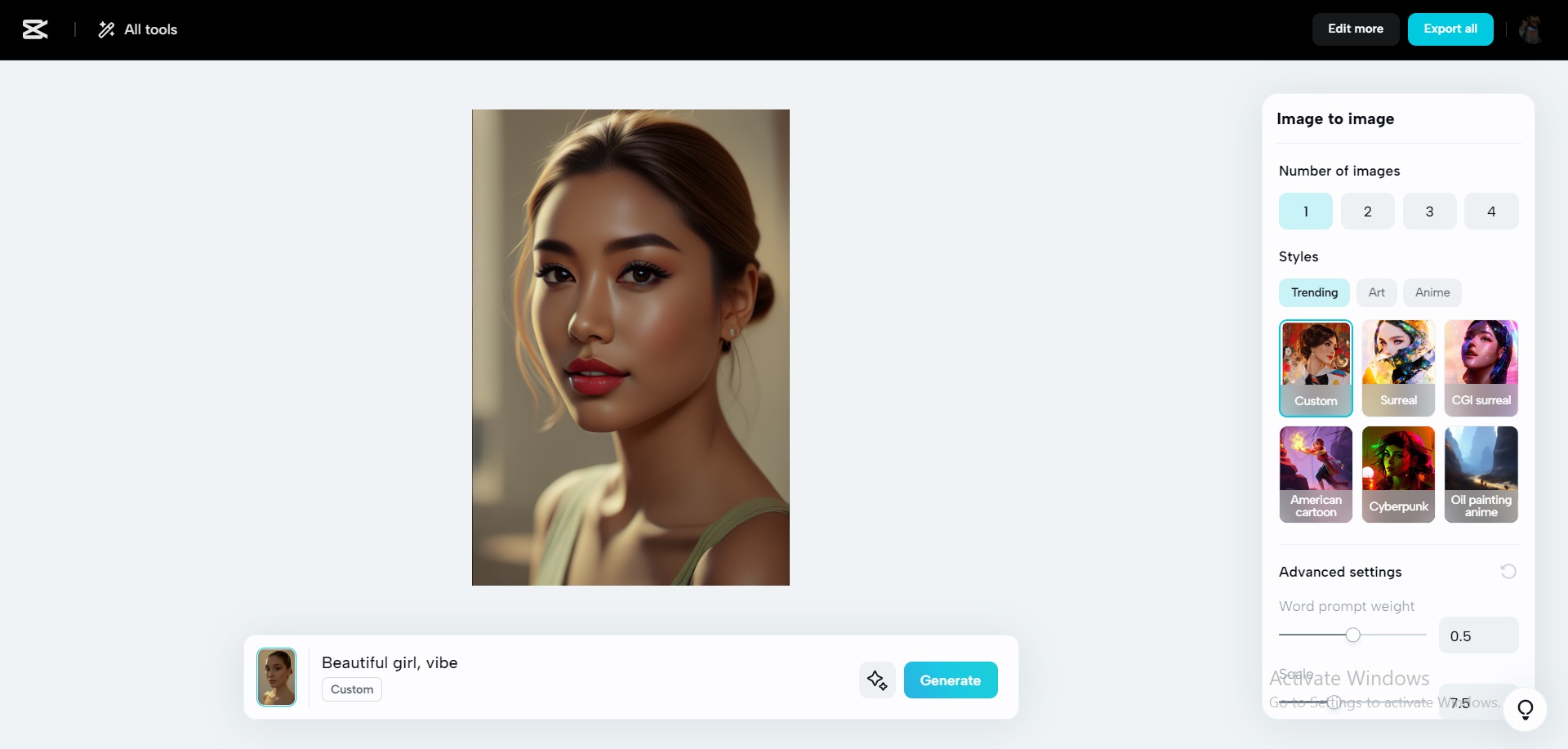1568x749 pixels.
Task: Click the Styles heading
Action: click(1298, 256)
